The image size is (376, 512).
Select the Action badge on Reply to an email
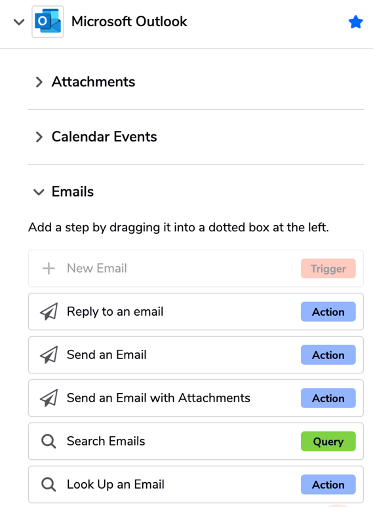(328, 312)
